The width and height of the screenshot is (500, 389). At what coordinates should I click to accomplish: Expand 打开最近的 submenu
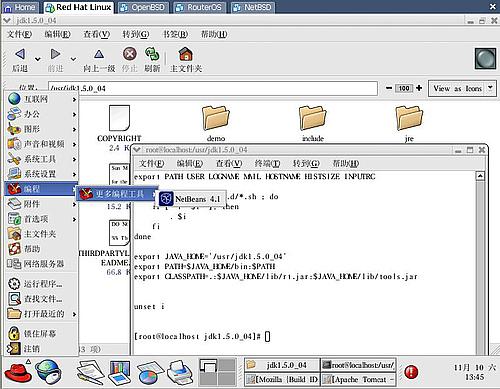42,314
